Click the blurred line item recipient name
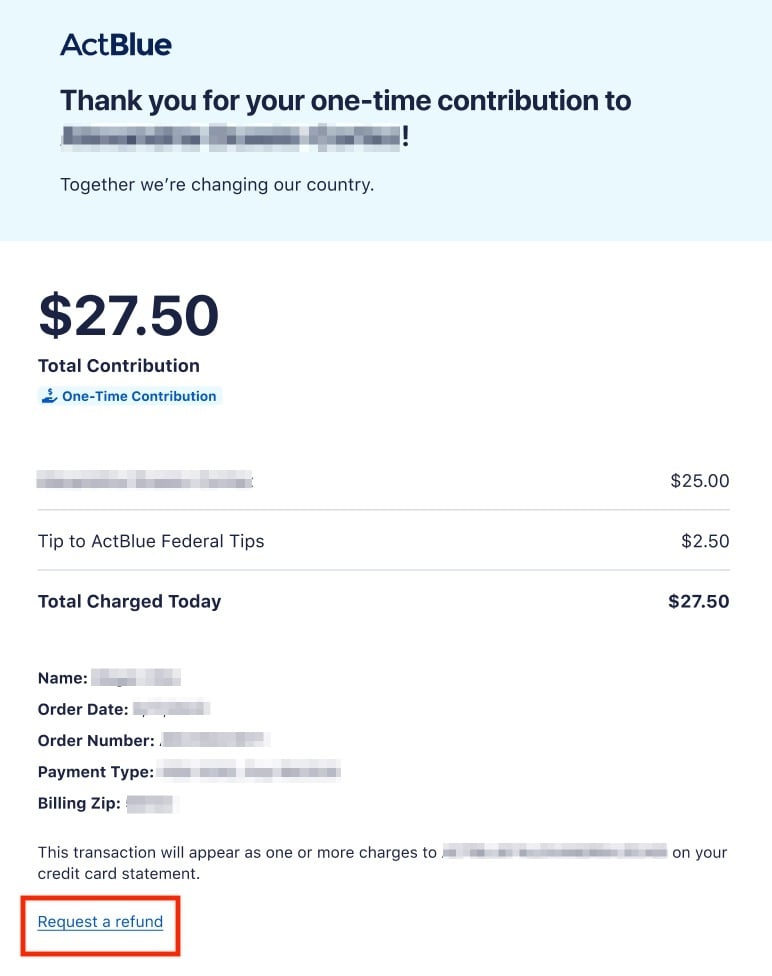772x976 pixels. [x=145, y=481]
